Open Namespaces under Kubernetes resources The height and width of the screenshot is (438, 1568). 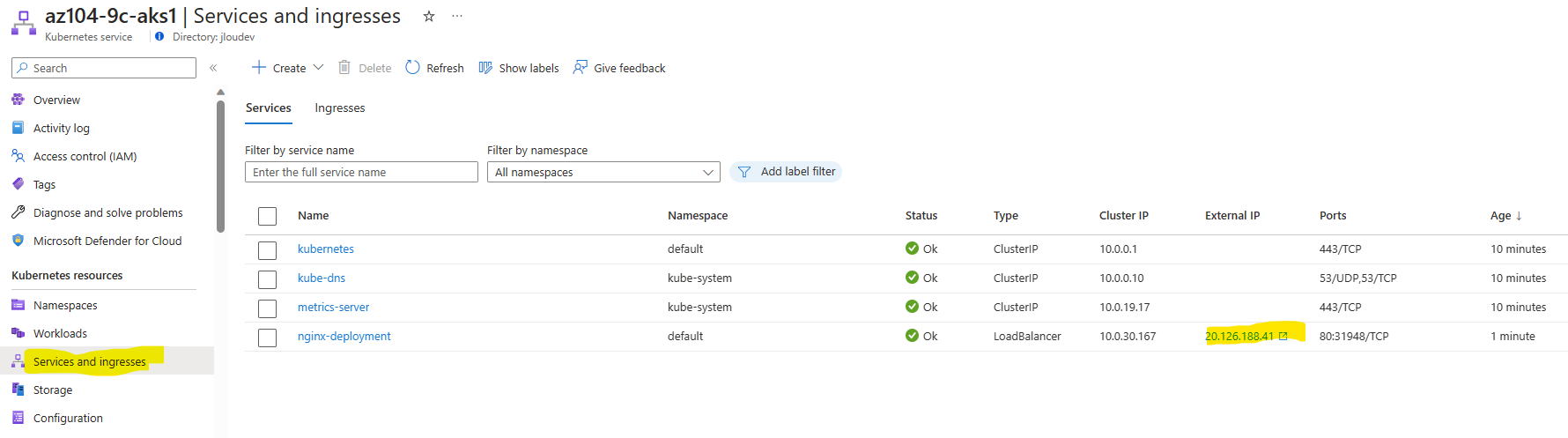tap(65, 305)
